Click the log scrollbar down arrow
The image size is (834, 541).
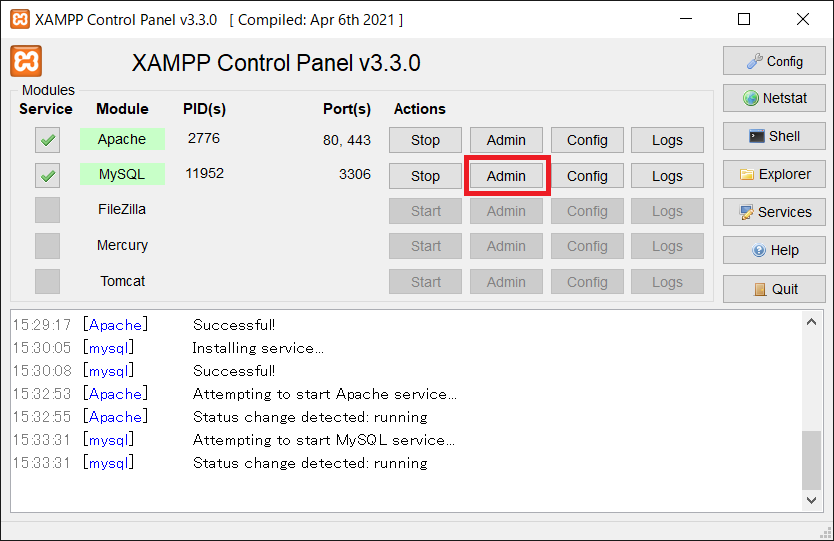pyautogui.click(x=811, y=500)
